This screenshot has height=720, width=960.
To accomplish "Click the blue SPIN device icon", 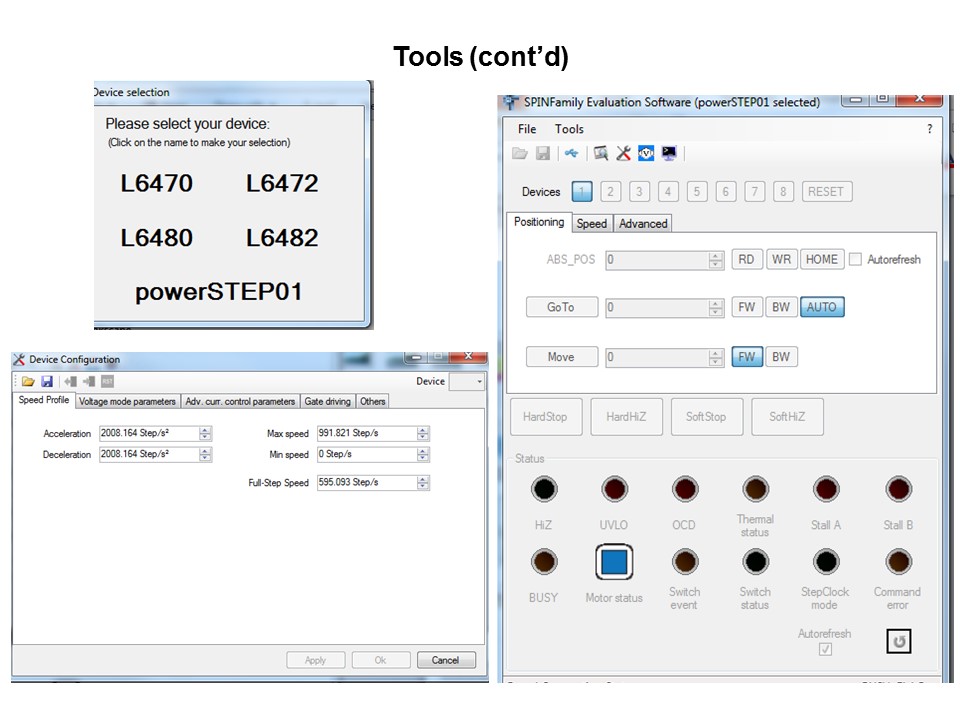I will (648, 152).
